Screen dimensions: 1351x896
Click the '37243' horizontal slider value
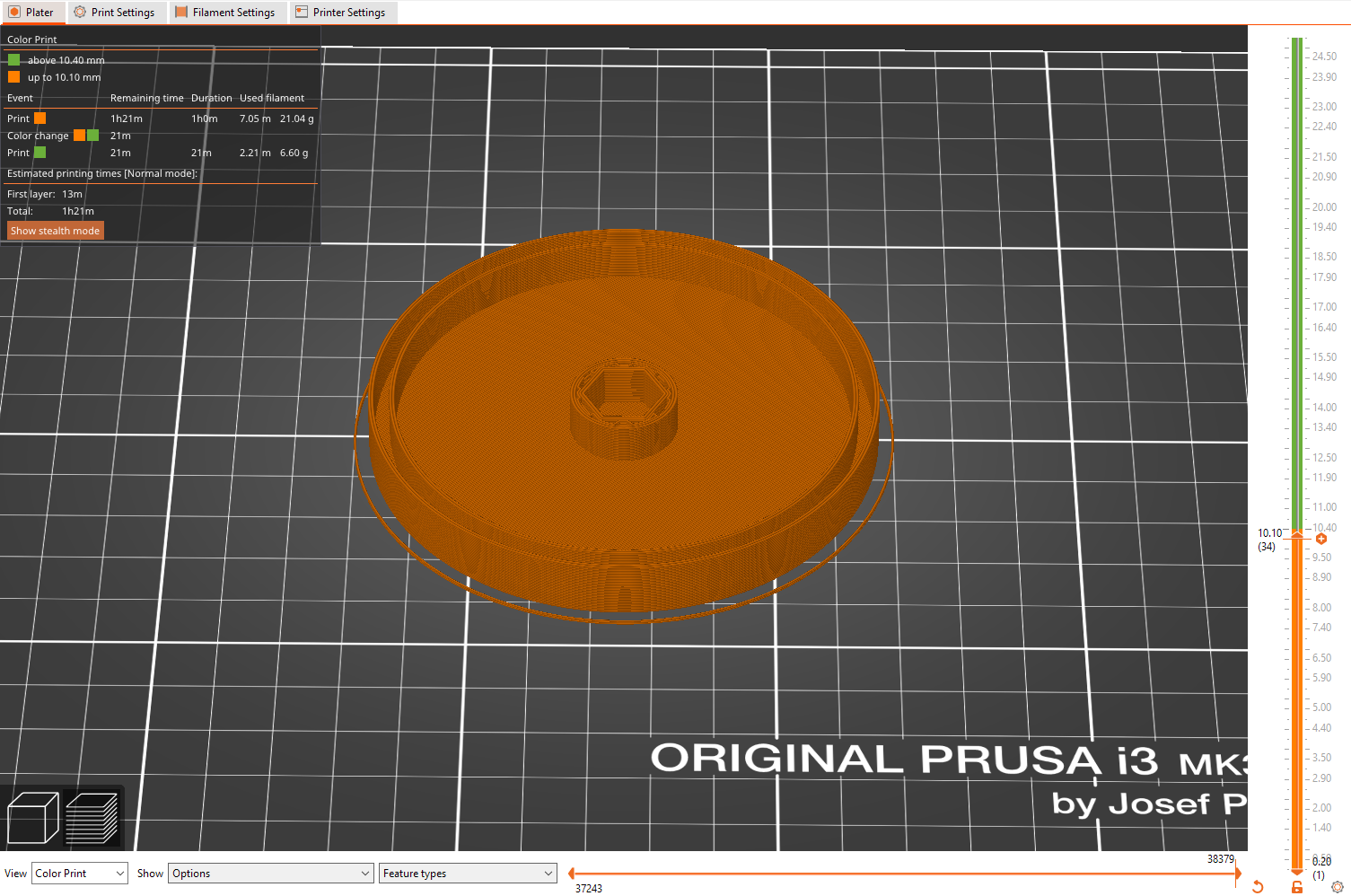[x=589, y=889]
